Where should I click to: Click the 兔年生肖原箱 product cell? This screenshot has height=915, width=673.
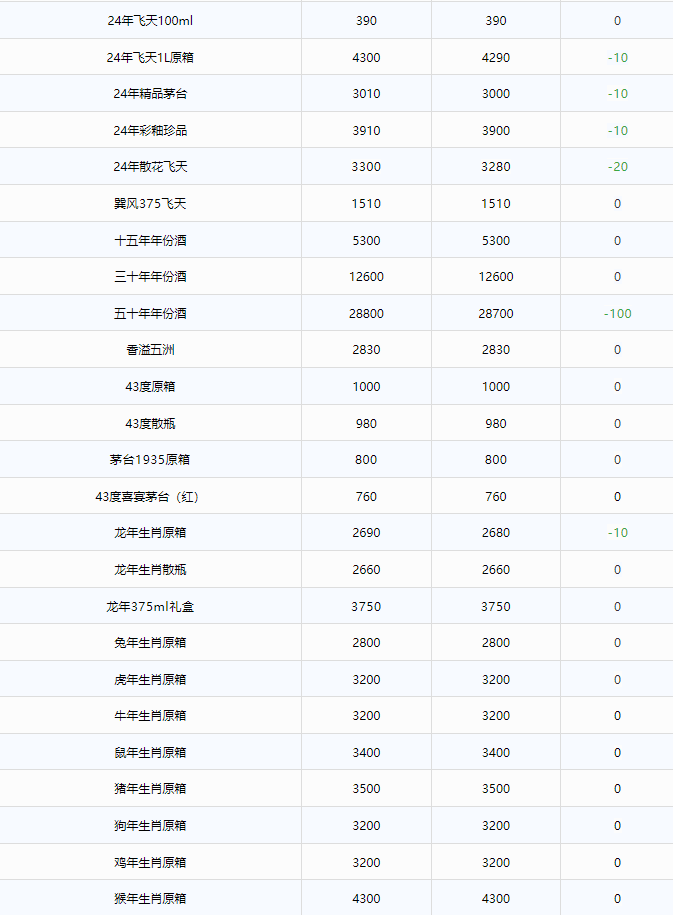pos(150,642)
